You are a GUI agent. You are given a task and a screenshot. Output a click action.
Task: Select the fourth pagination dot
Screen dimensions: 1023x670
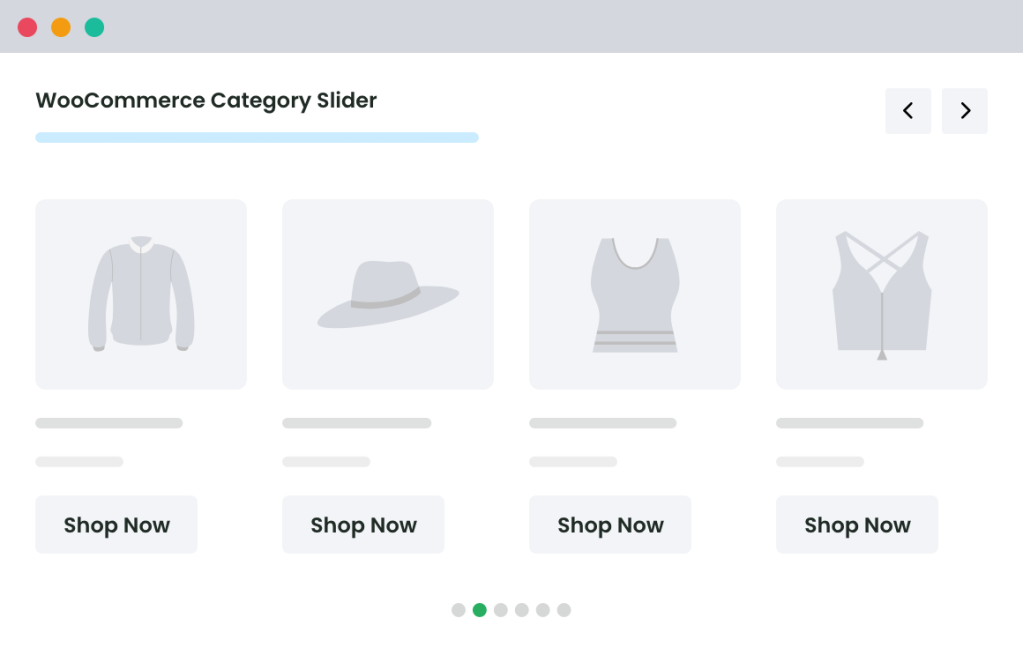pos(522,610)
